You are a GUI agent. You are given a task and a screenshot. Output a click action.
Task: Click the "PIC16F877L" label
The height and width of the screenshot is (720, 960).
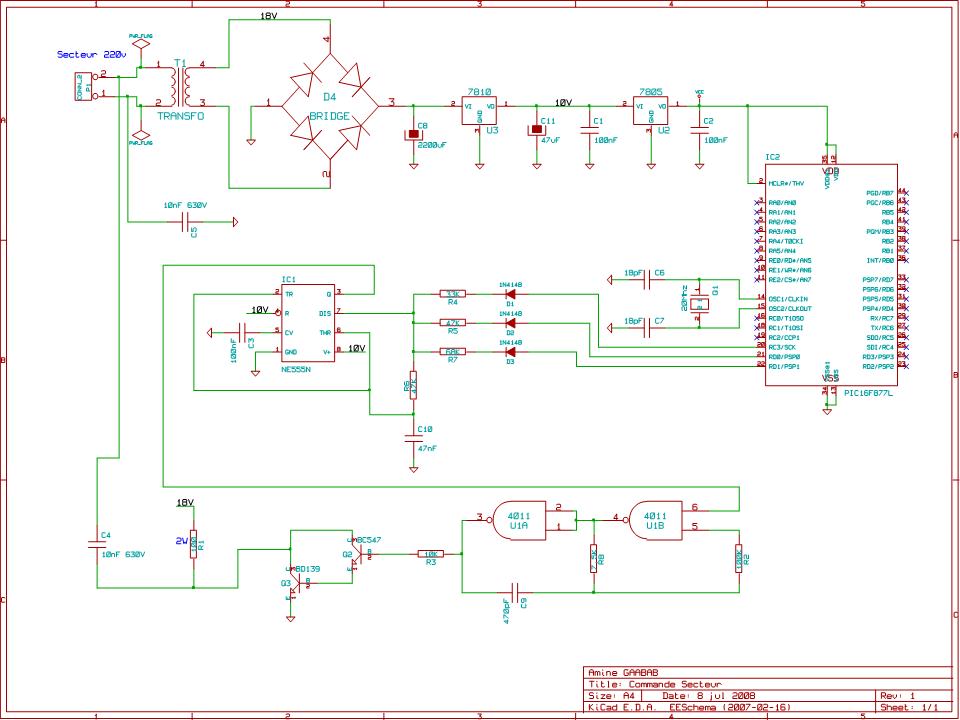click(868, 393)
